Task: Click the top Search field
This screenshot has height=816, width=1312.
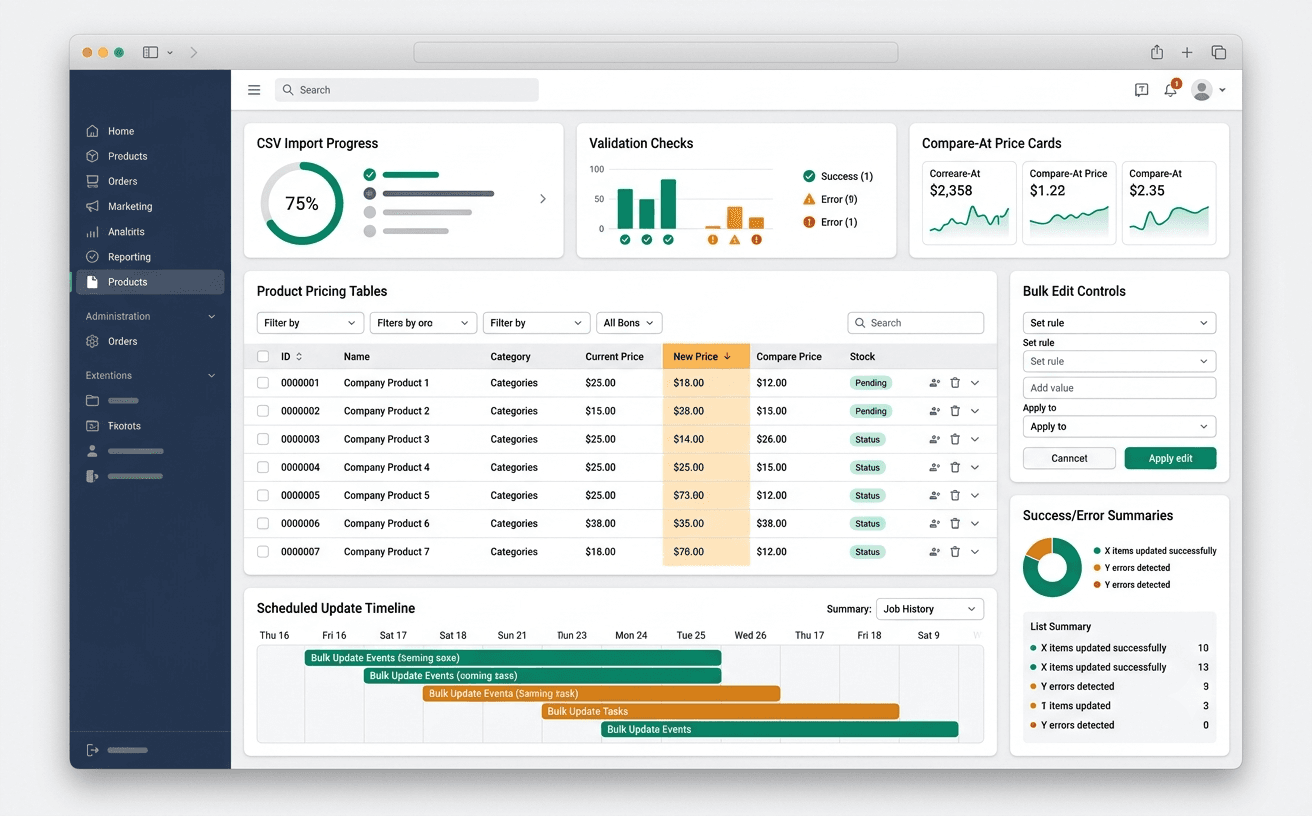Action: click(x=407, y=90)
